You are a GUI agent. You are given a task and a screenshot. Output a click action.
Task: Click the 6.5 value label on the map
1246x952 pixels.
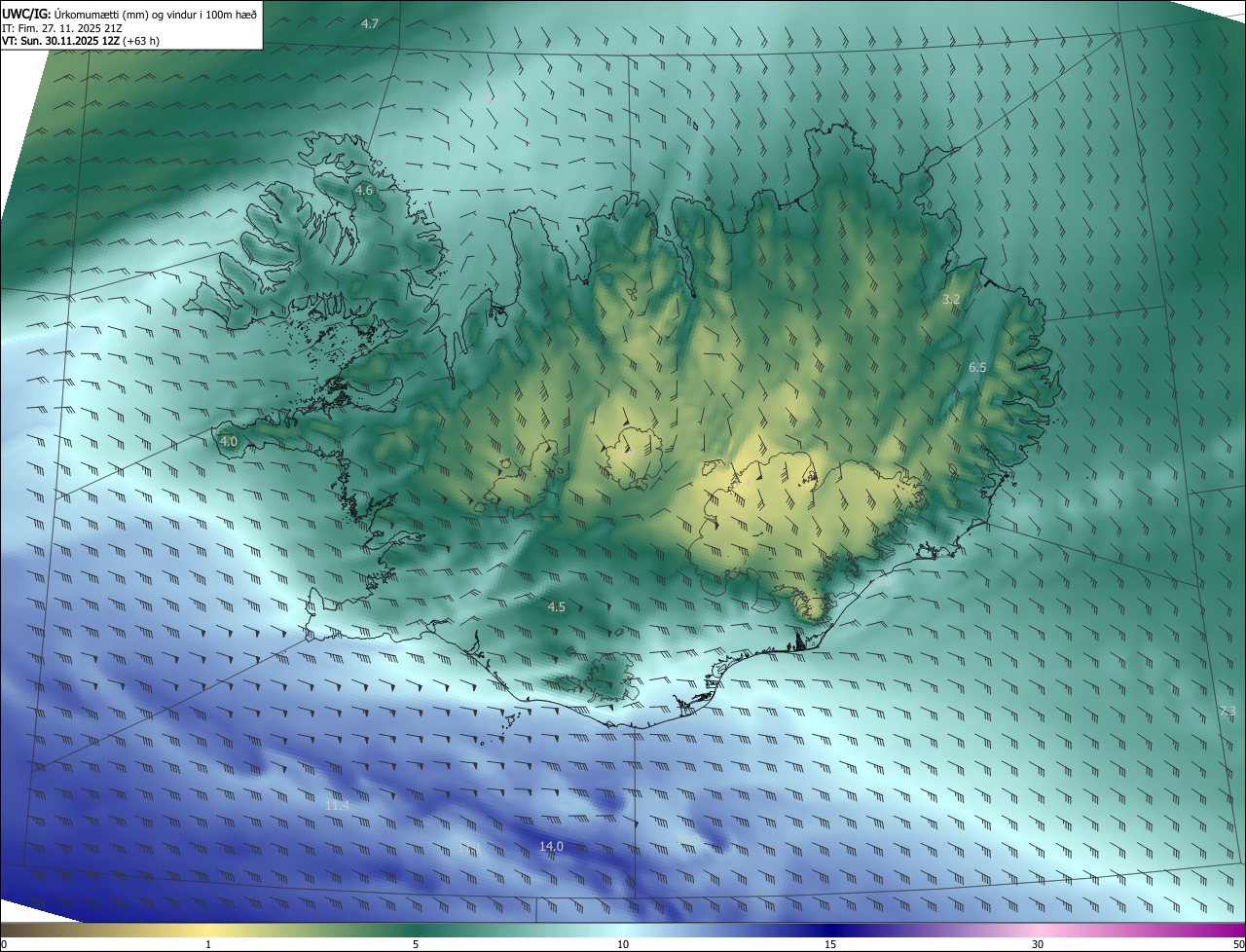977,367
